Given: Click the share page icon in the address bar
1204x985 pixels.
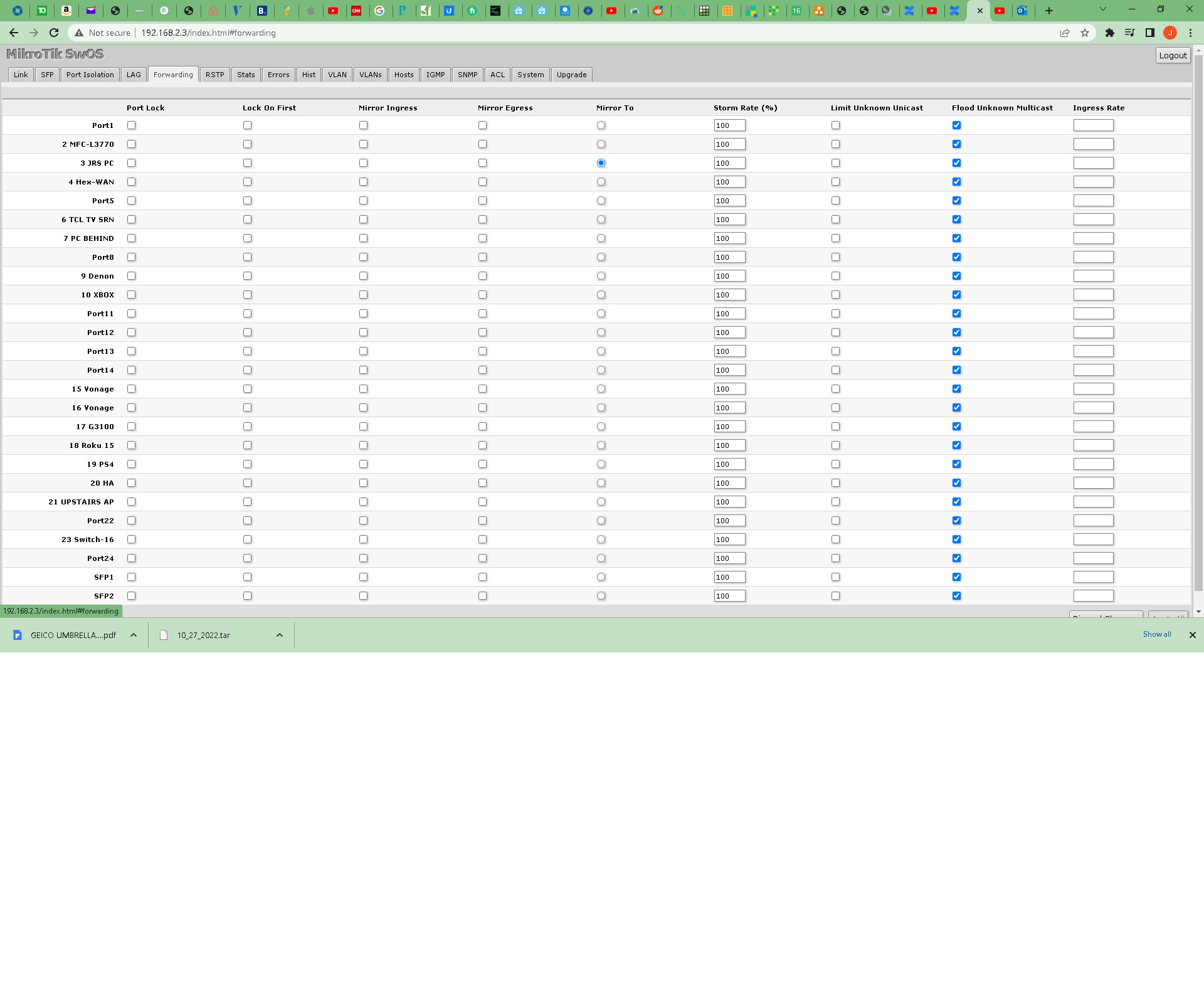Looking at the screenshot, I should 1064,33.
